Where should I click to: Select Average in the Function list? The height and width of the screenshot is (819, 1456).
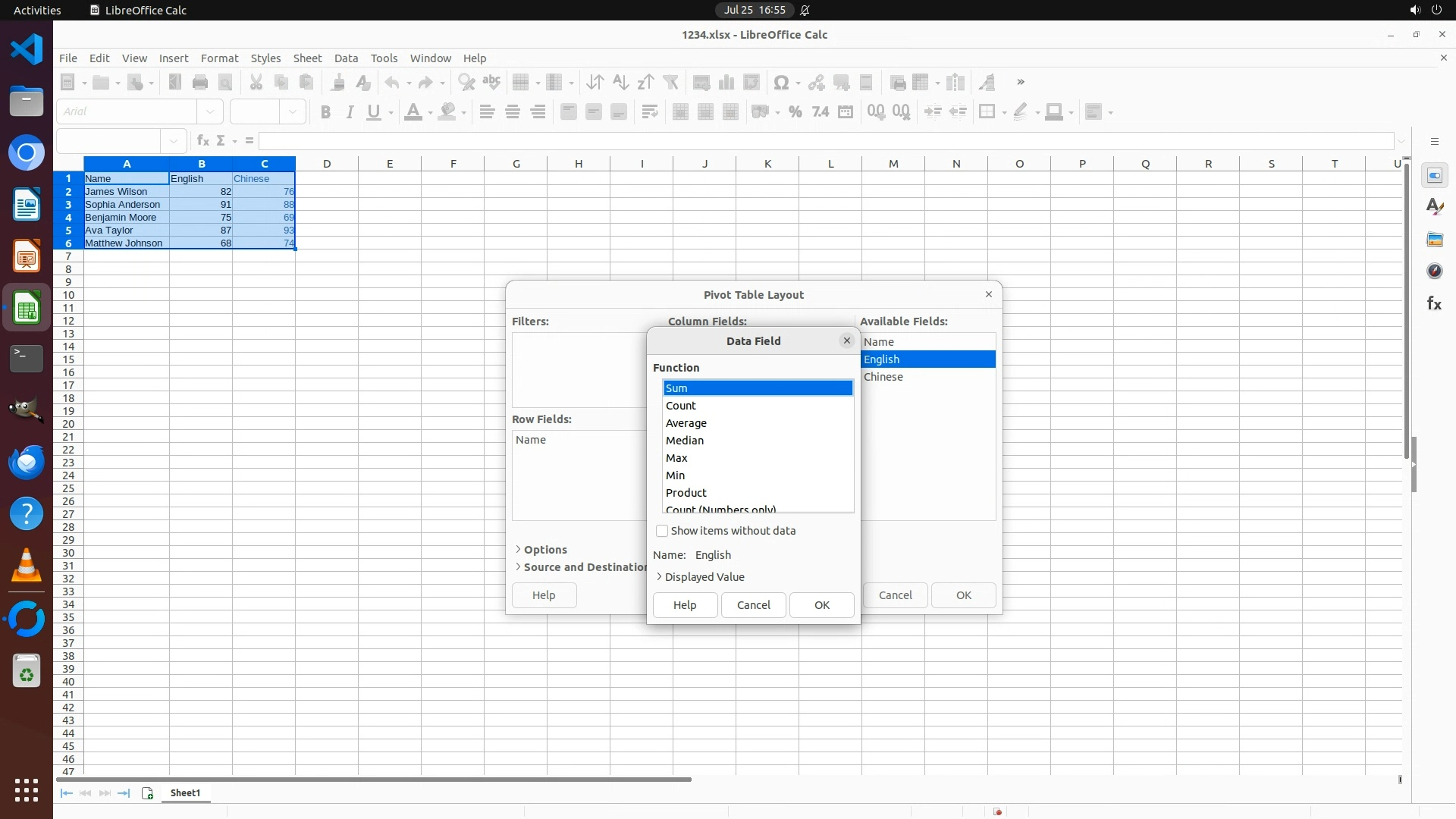pyautogui.click(x=686, y=423)
